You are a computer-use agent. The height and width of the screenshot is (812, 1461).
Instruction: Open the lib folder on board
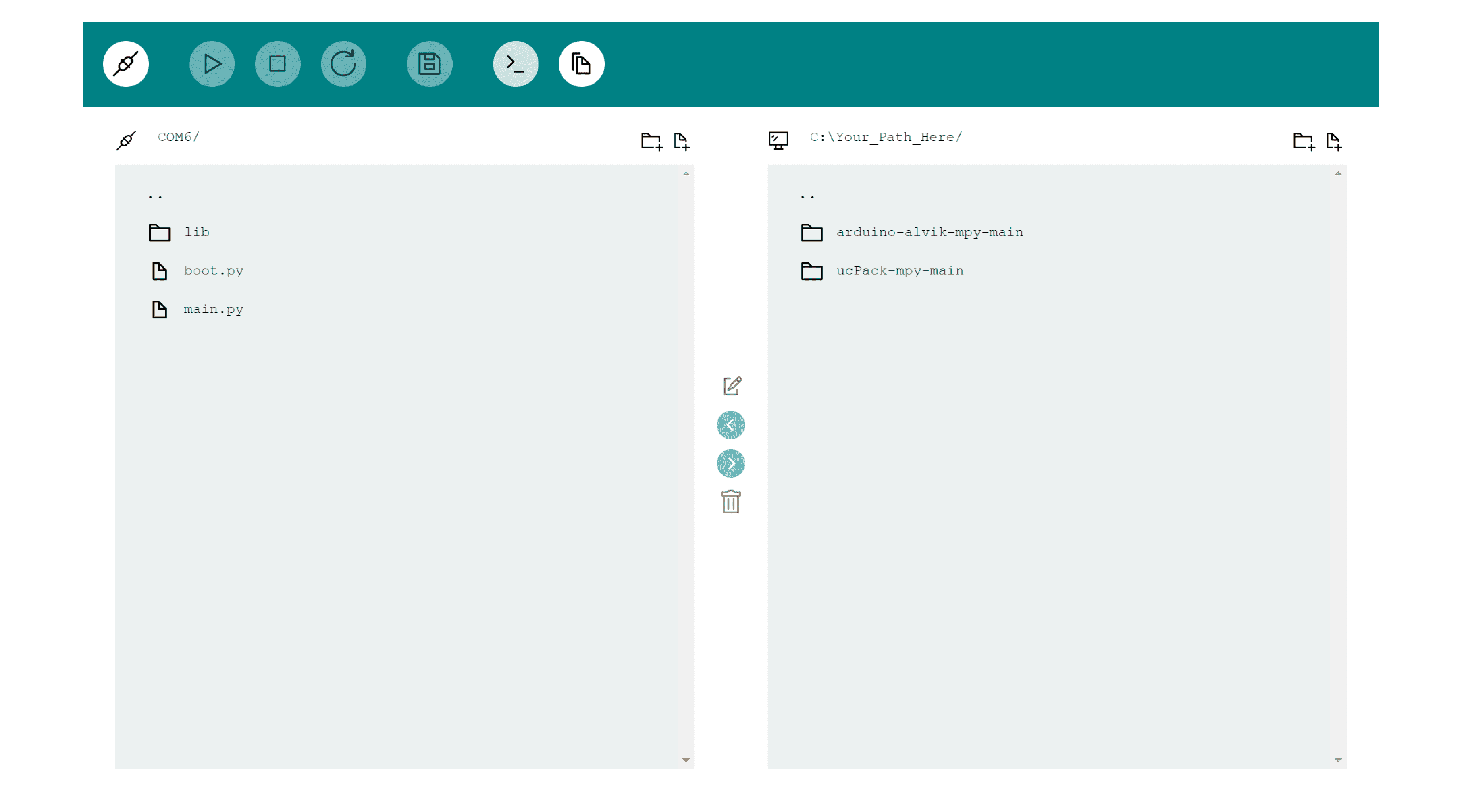click(x=196, y=232)
